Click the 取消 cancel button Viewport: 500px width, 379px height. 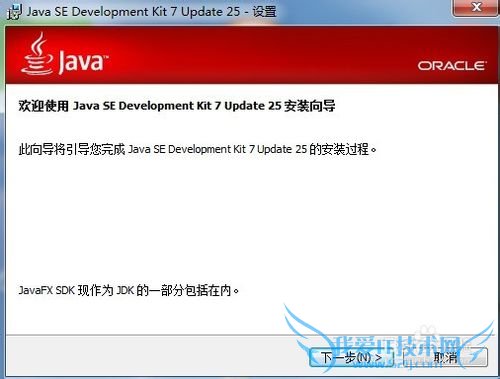coord(445,358)
